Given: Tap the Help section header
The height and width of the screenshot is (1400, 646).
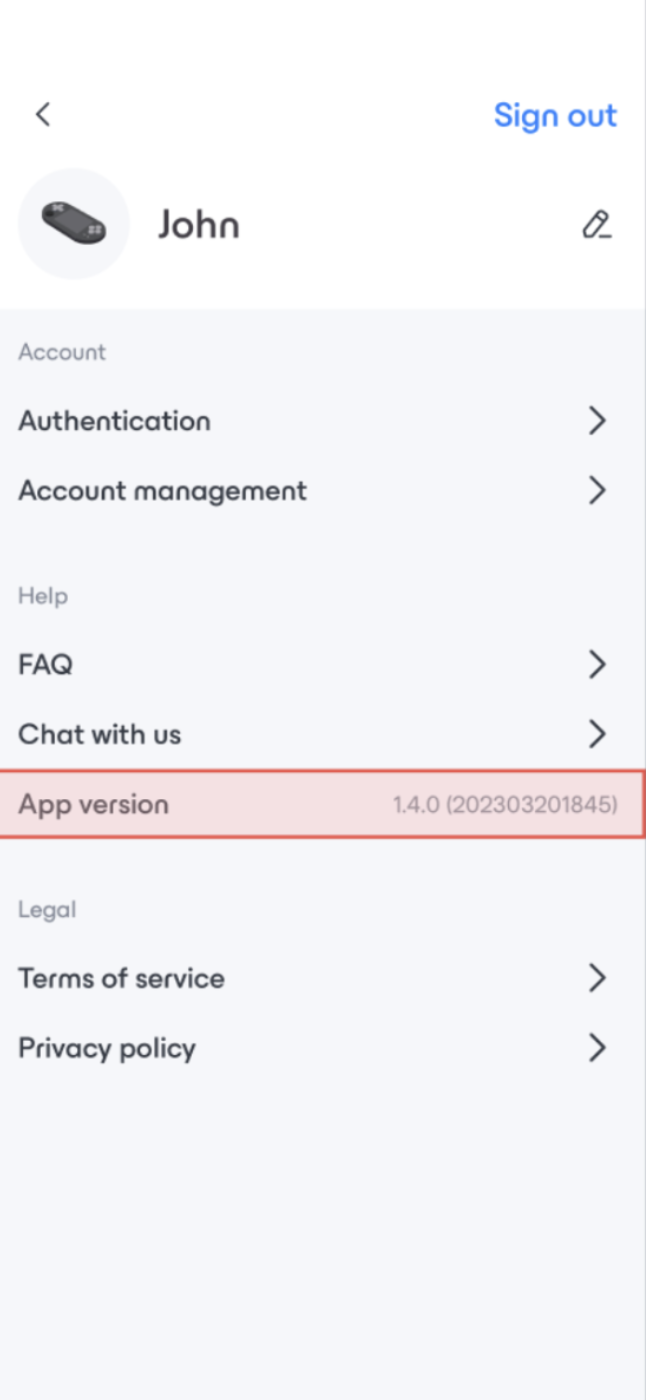Looking at the screenshot, I should click(43, 596).
